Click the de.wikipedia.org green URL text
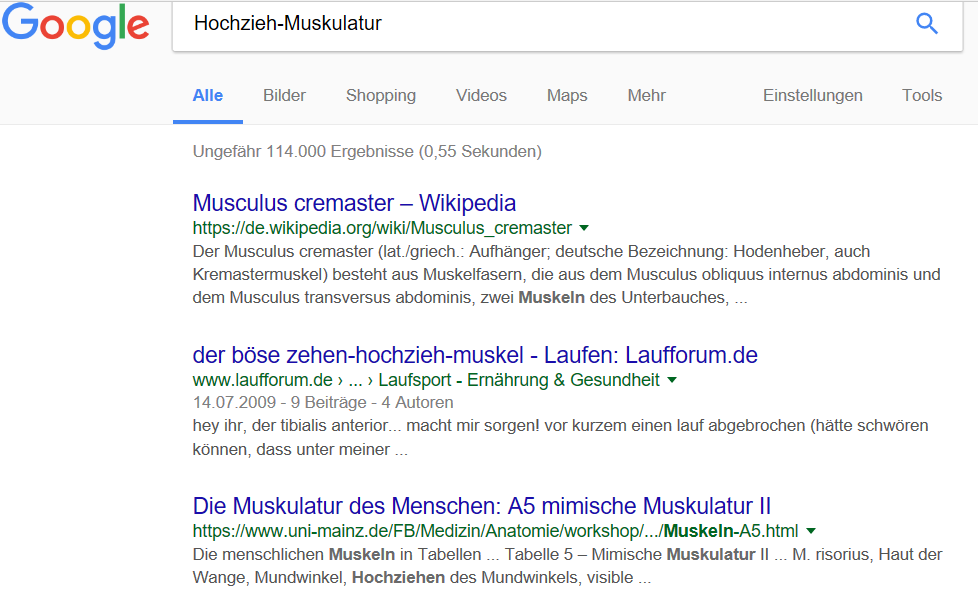 382,228
